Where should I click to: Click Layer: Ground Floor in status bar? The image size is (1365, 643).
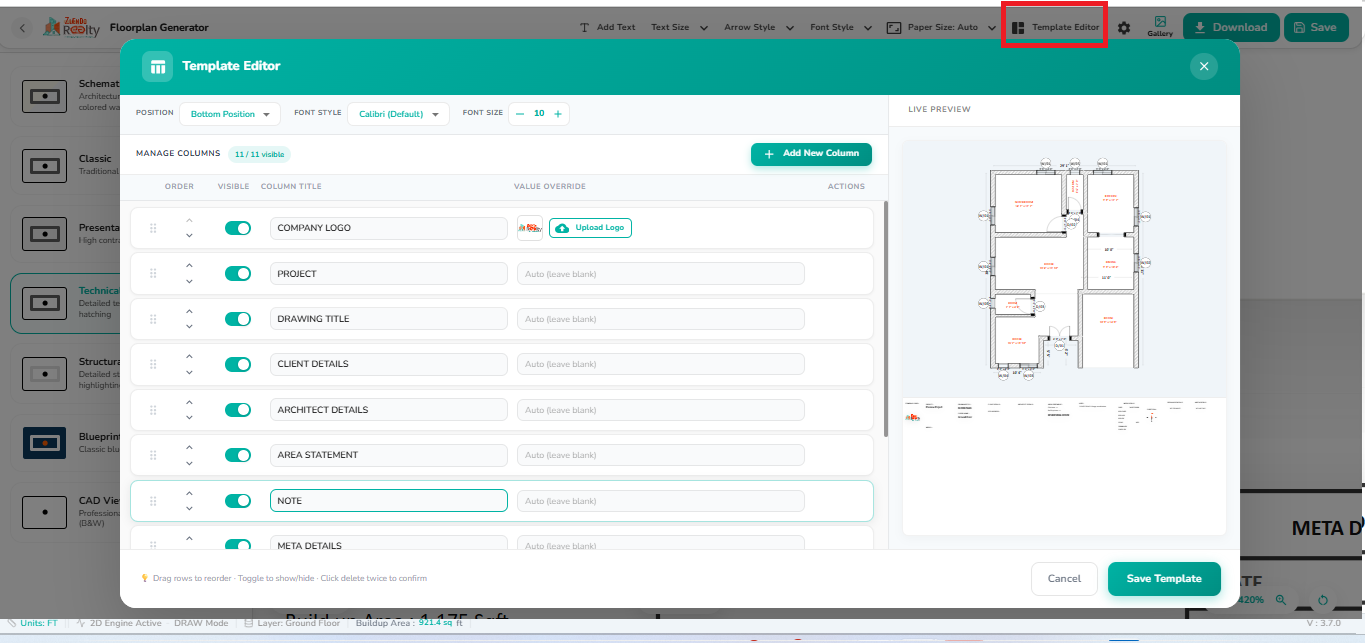pyautogui.click(x=293, y=623)
